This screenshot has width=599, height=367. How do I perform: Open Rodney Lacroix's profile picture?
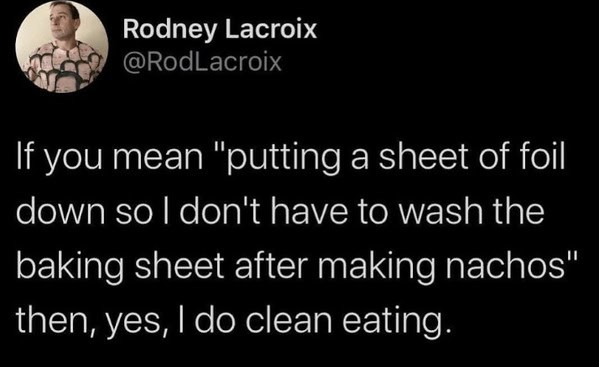tap(62, 46)
